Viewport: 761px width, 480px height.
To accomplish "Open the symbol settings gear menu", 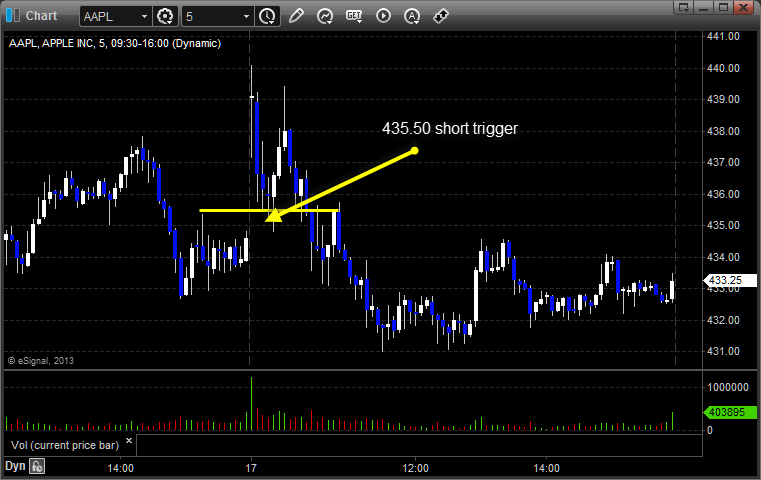I will 165,16.
